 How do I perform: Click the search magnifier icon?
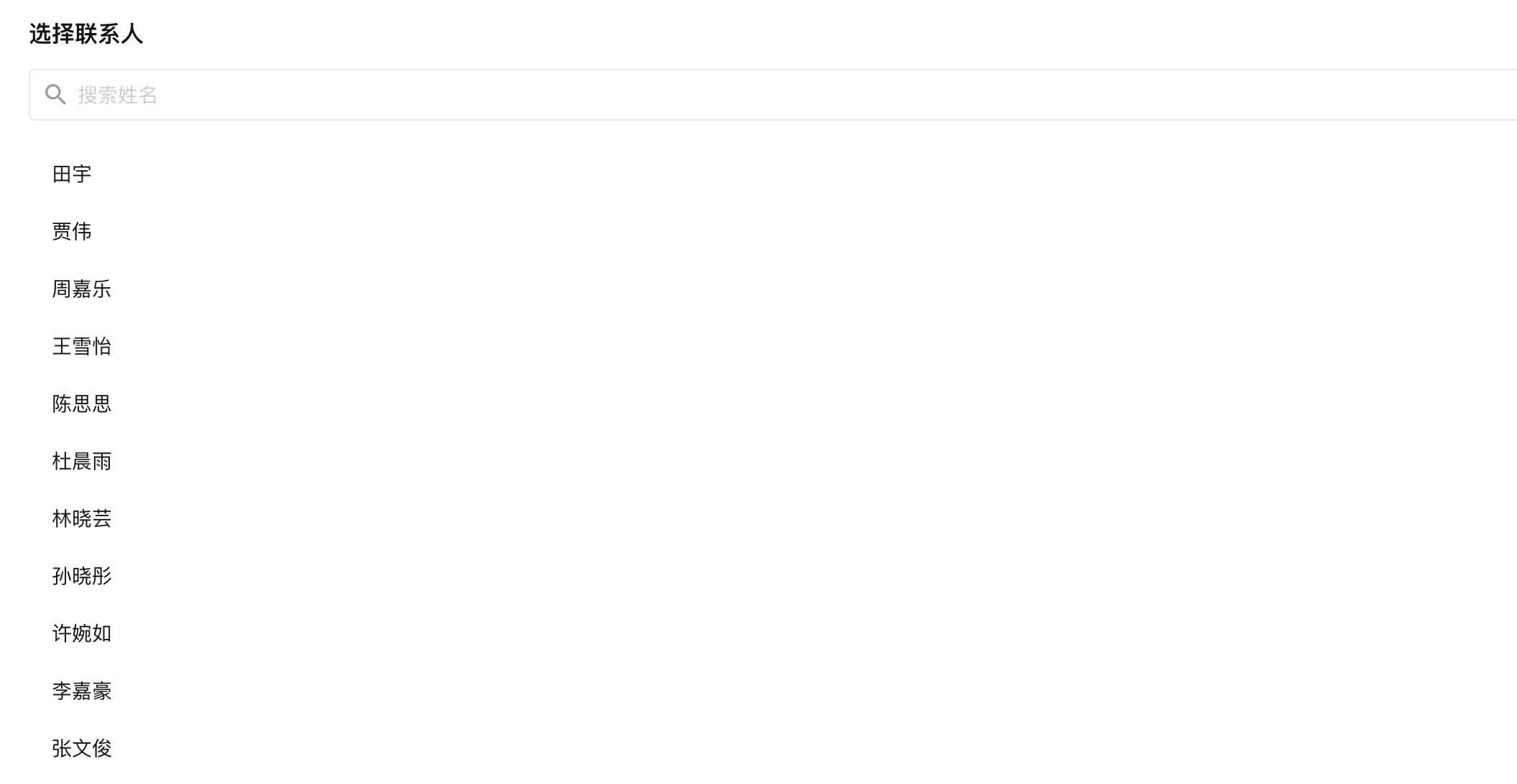55,95
